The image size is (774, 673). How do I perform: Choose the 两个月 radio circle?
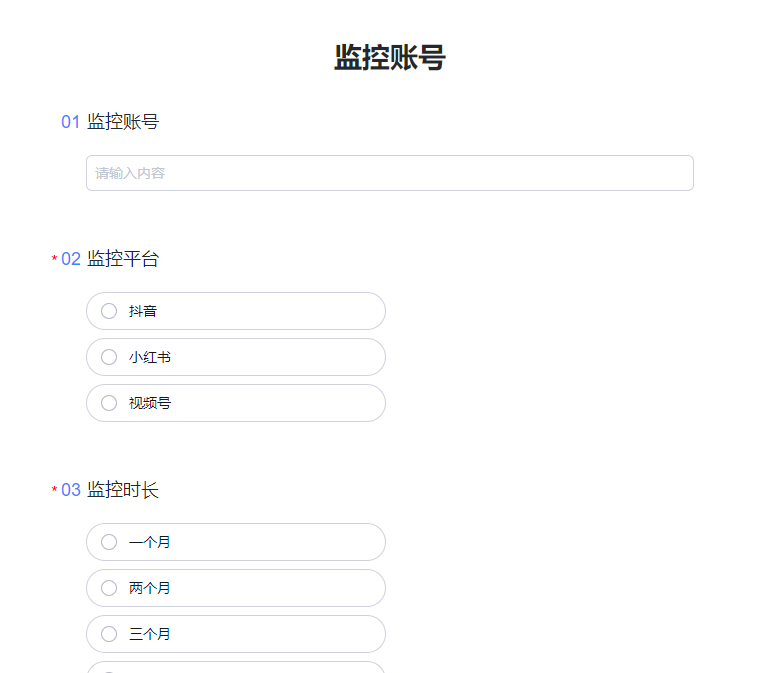tap(109, 588)
